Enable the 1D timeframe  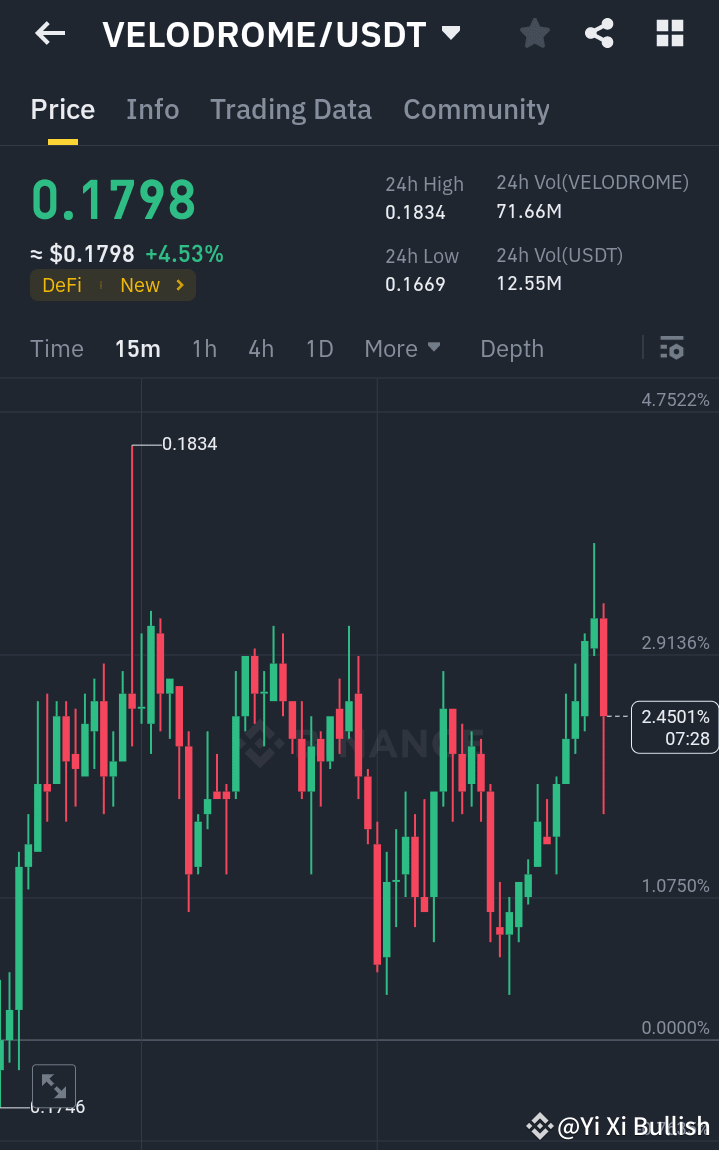tap(319, 348)
